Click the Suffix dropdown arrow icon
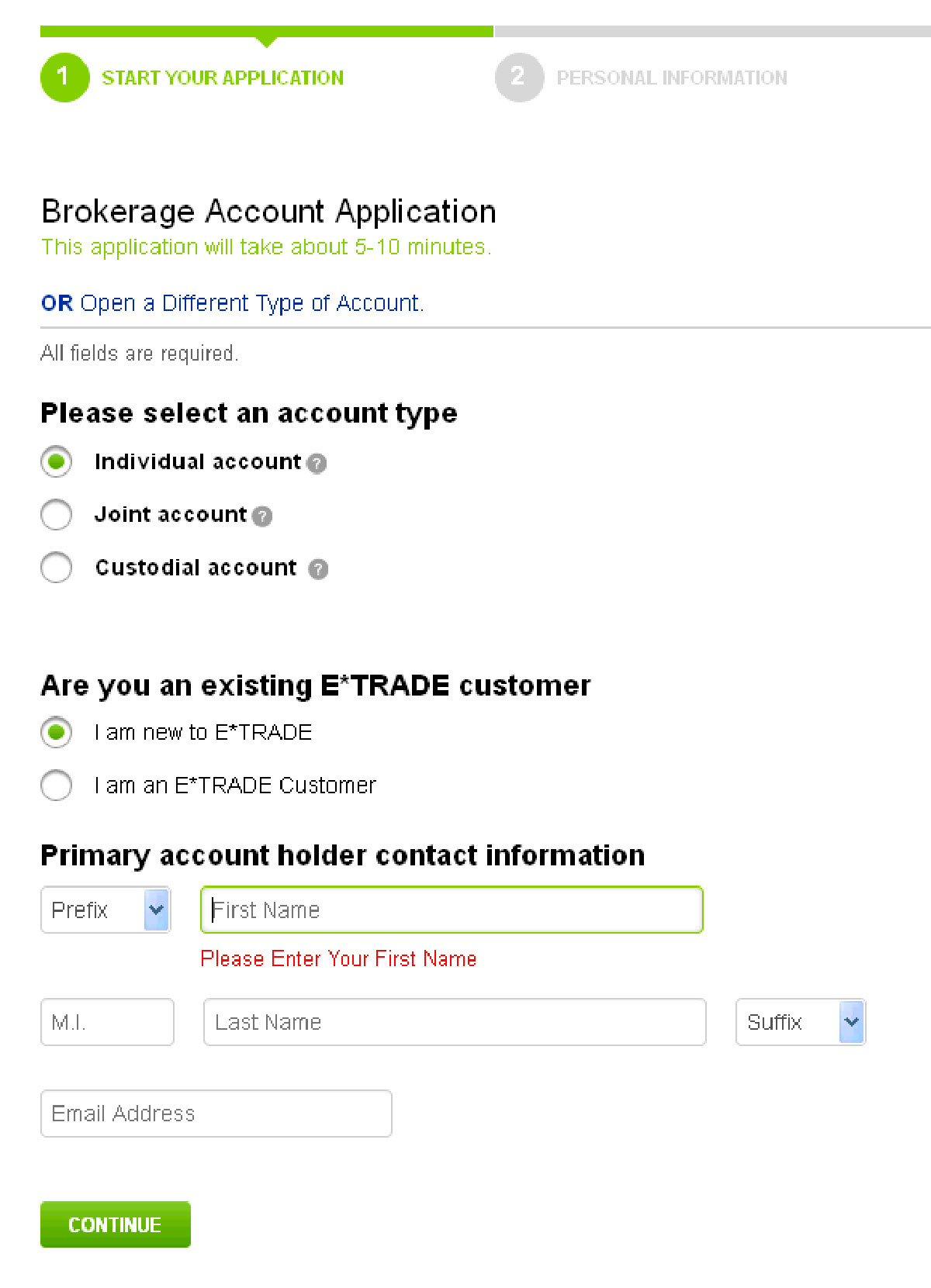The image size is (931, 1288). pos(850,1022)
